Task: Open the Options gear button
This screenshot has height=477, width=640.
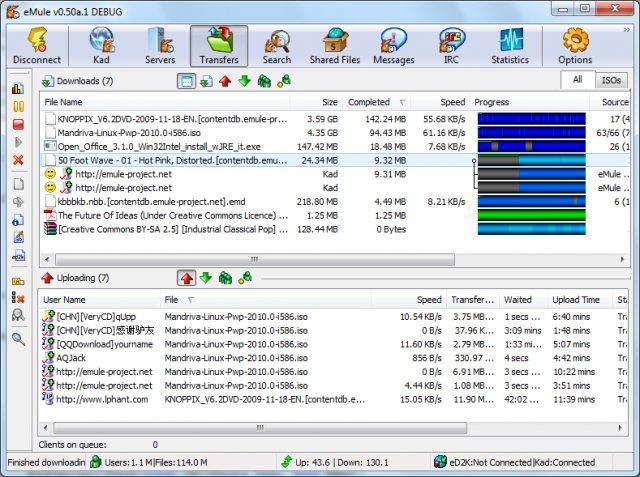Action: tap(575, 46)
